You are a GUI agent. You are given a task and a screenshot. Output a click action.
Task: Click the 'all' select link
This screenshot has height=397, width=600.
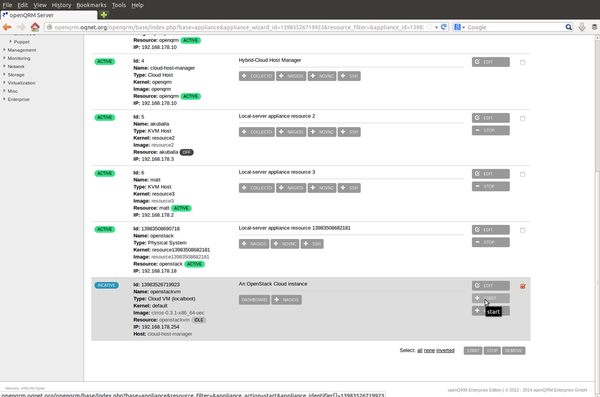(419, 350)
